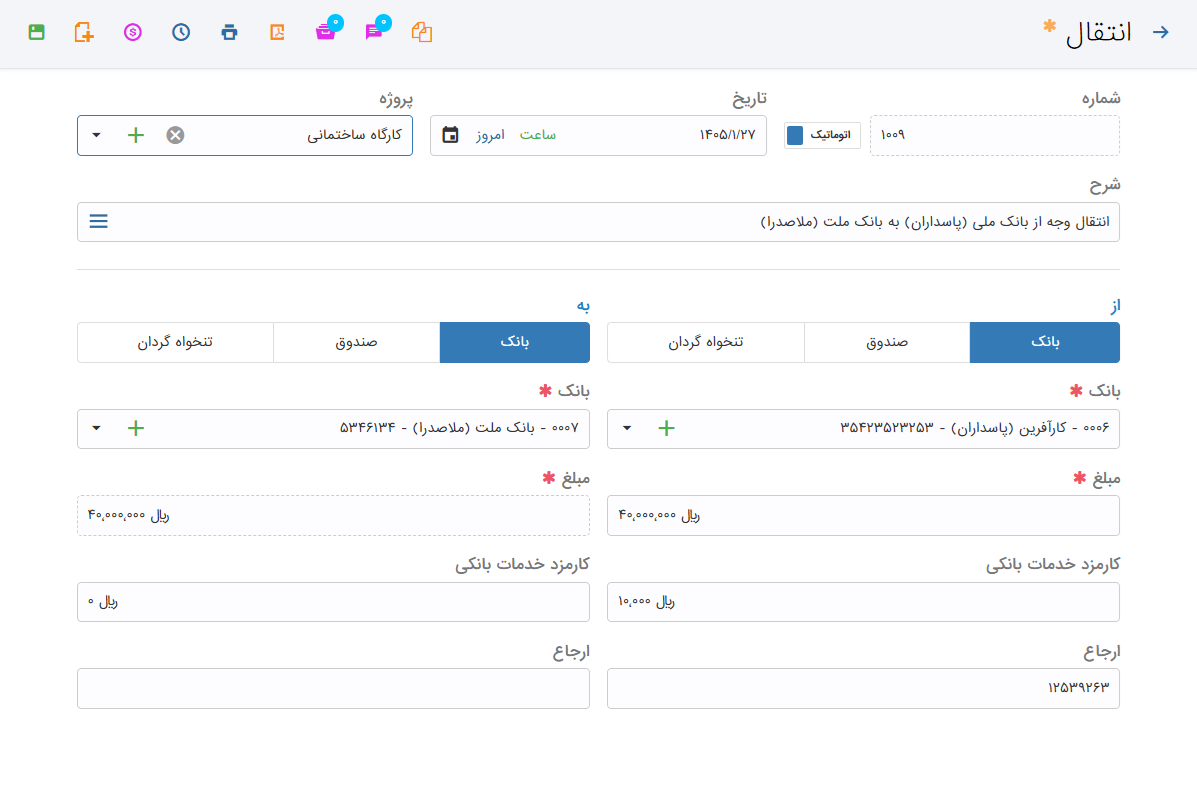Expand the source bank کارآفرین dropdown arrow
Viewport: 1197px width, 800px height.
(x=627, y=428)
